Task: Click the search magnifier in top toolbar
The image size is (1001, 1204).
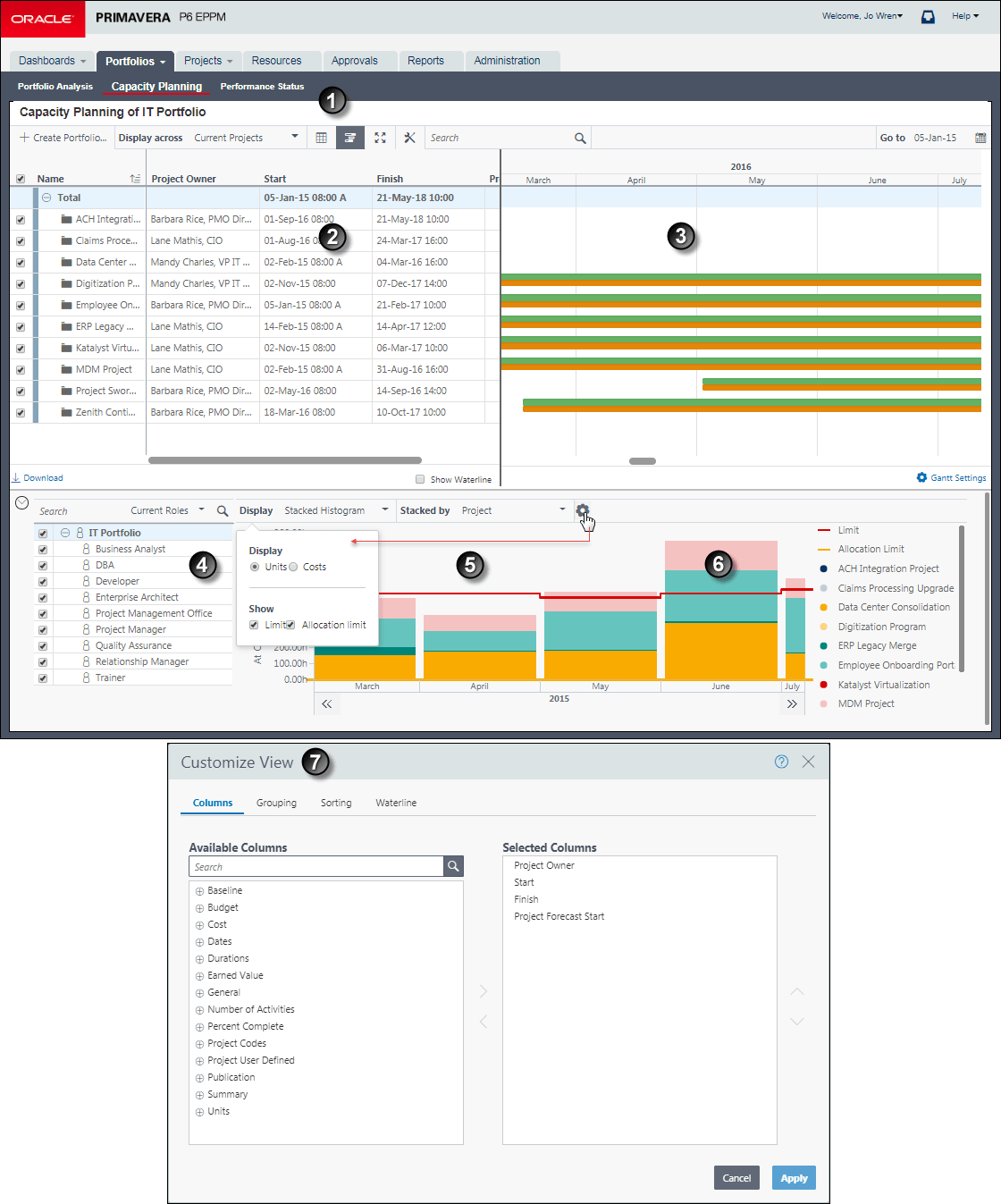Action: click(580, 138)
